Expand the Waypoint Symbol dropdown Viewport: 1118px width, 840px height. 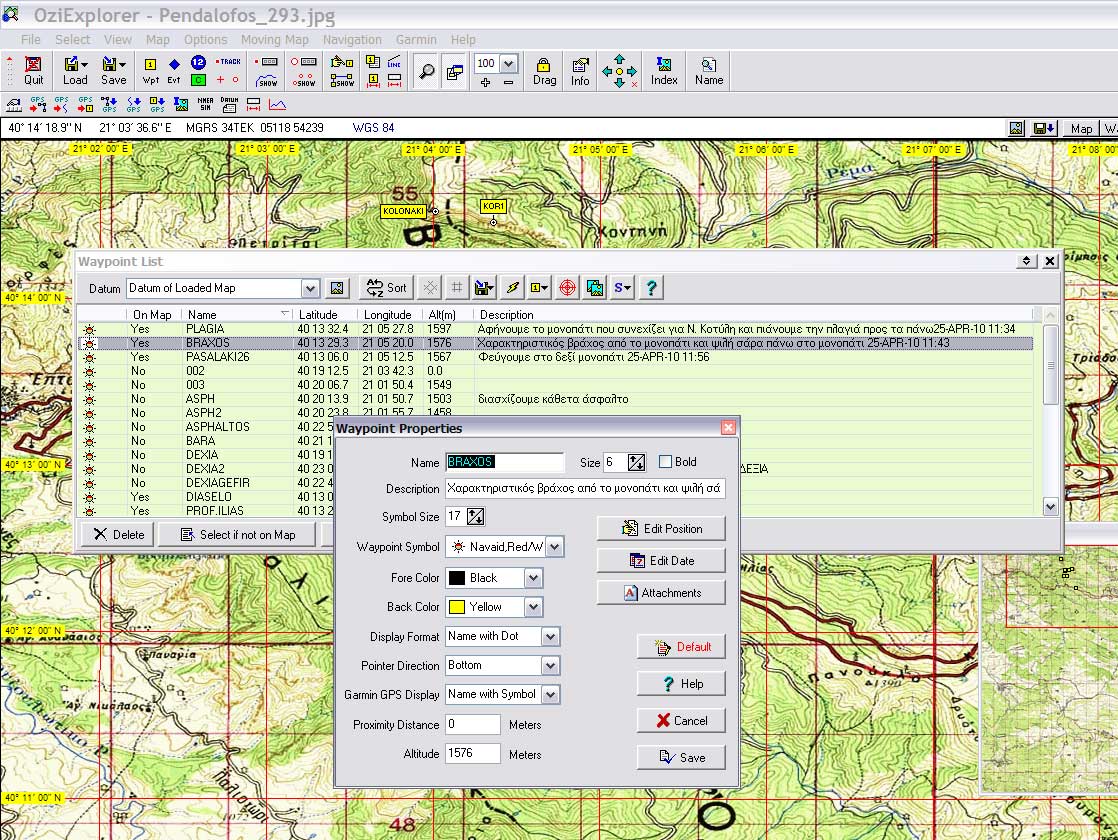click(554, 547)
